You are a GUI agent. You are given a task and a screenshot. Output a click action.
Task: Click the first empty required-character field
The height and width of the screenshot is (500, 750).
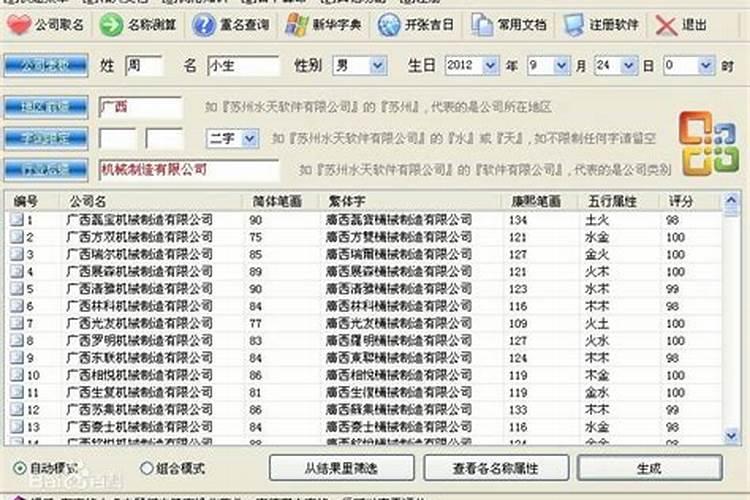tap(117, 139)
